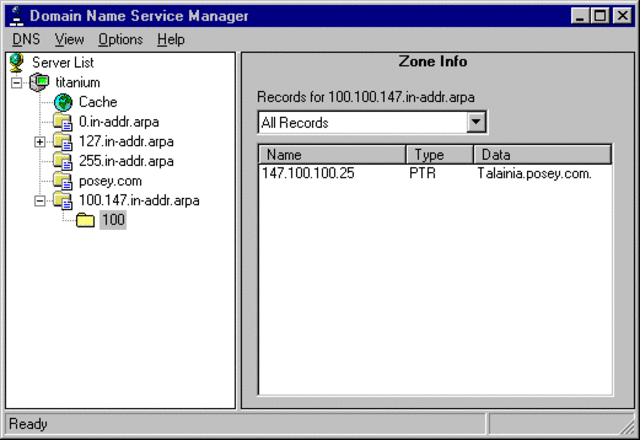Viewport: 640px width, 440px height.
Task: Click the posey.com zone icon
Action: coord(63,180)
